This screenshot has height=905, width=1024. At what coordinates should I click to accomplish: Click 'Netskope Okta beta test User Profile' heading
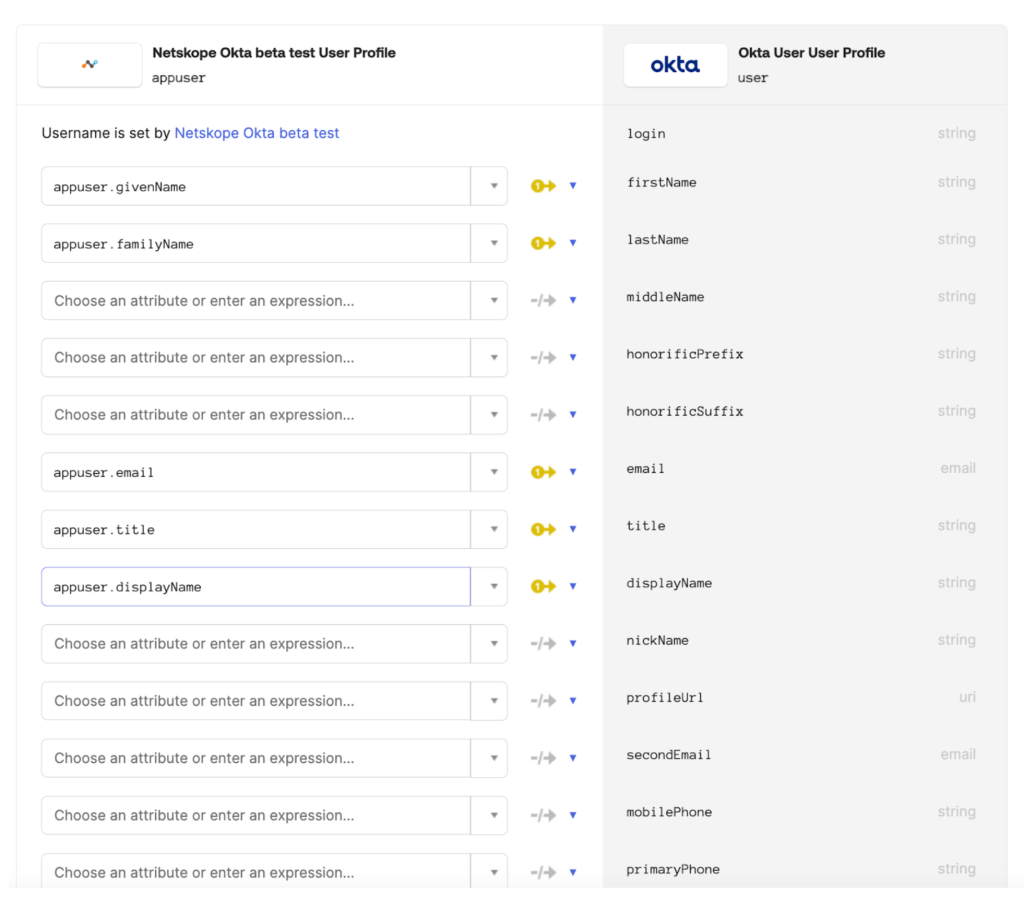[x=274, y=53]
